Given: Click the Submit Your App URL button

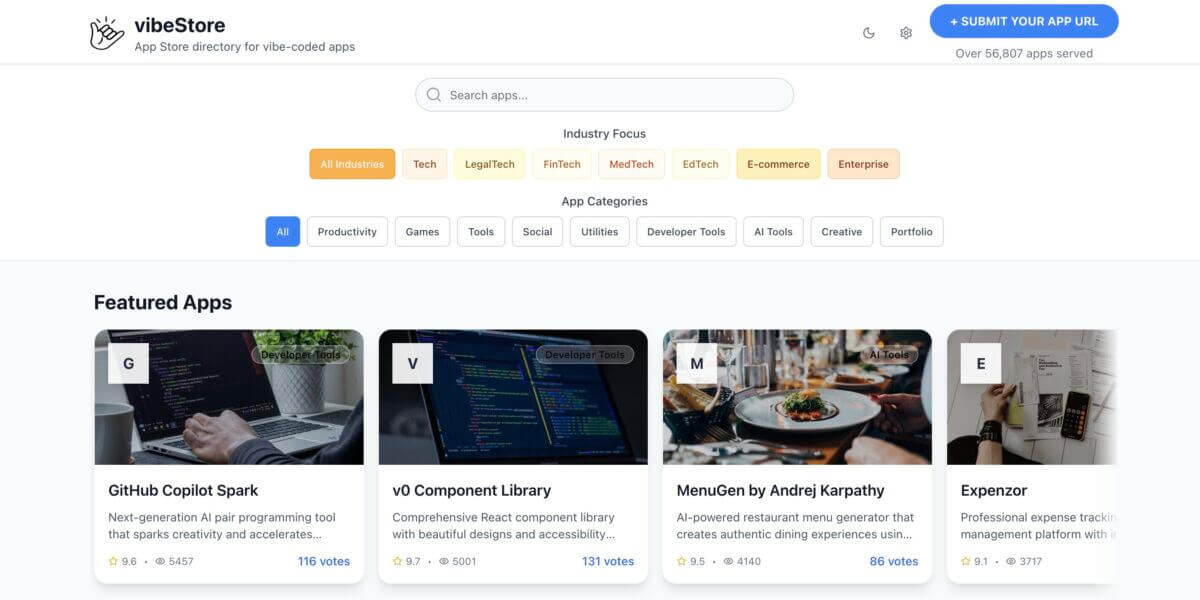Looking at the screenshot, I should point(1024,21).
